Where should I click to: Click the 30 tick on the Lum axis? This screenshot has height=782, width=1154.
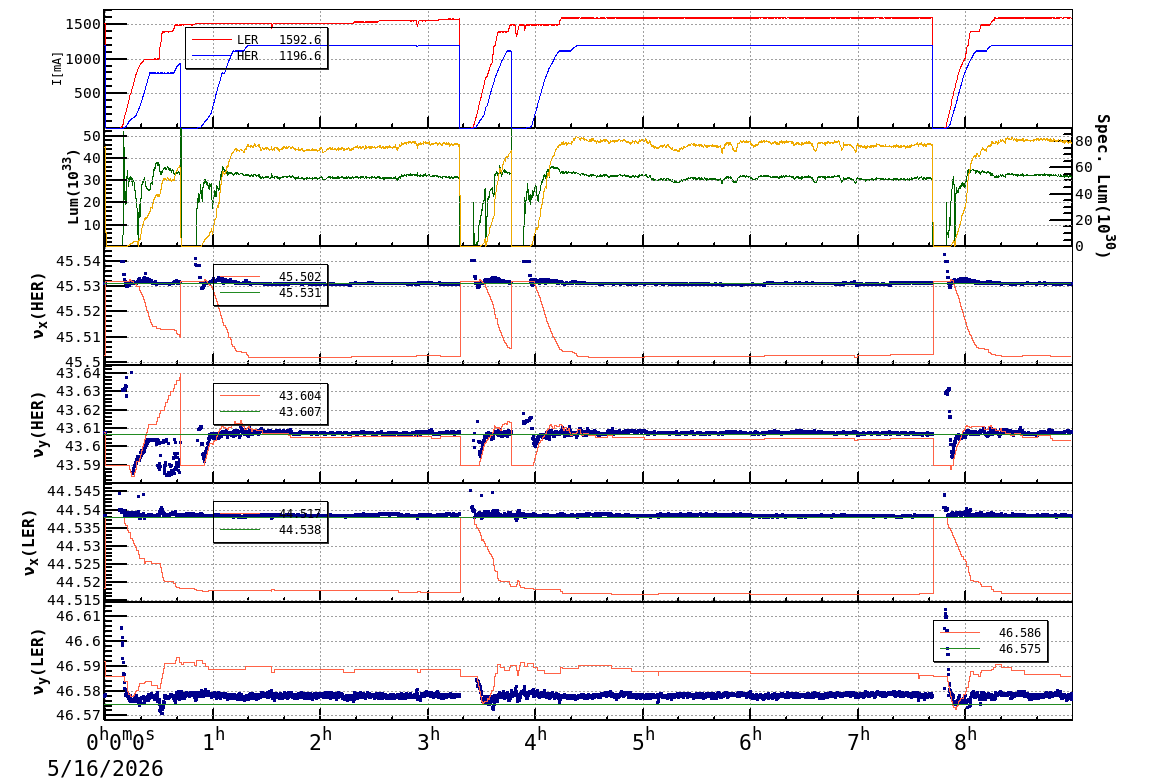[92, 180]
